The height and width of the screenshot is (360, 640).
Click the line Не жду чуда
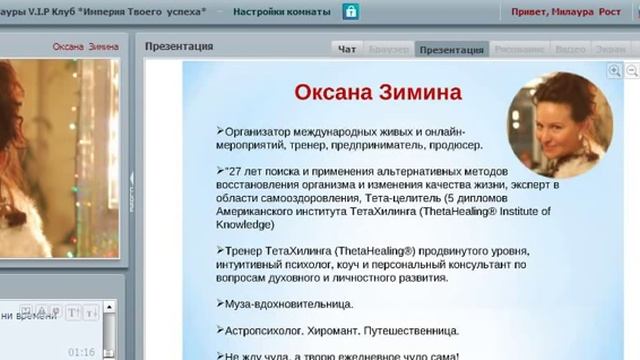pyautogui.click(x=338, y=356)
